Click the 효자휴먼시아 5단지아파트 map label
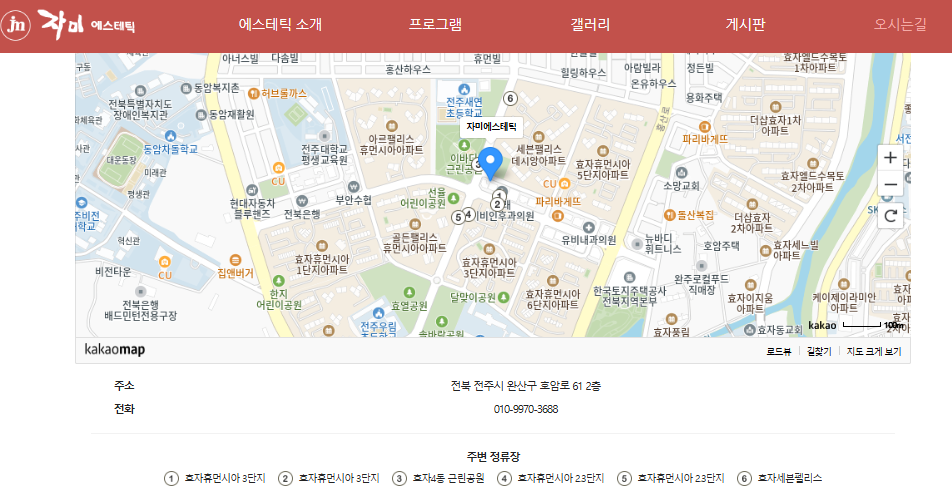Image resolution: width=952 pixels, height=495 pixels. 603,169
